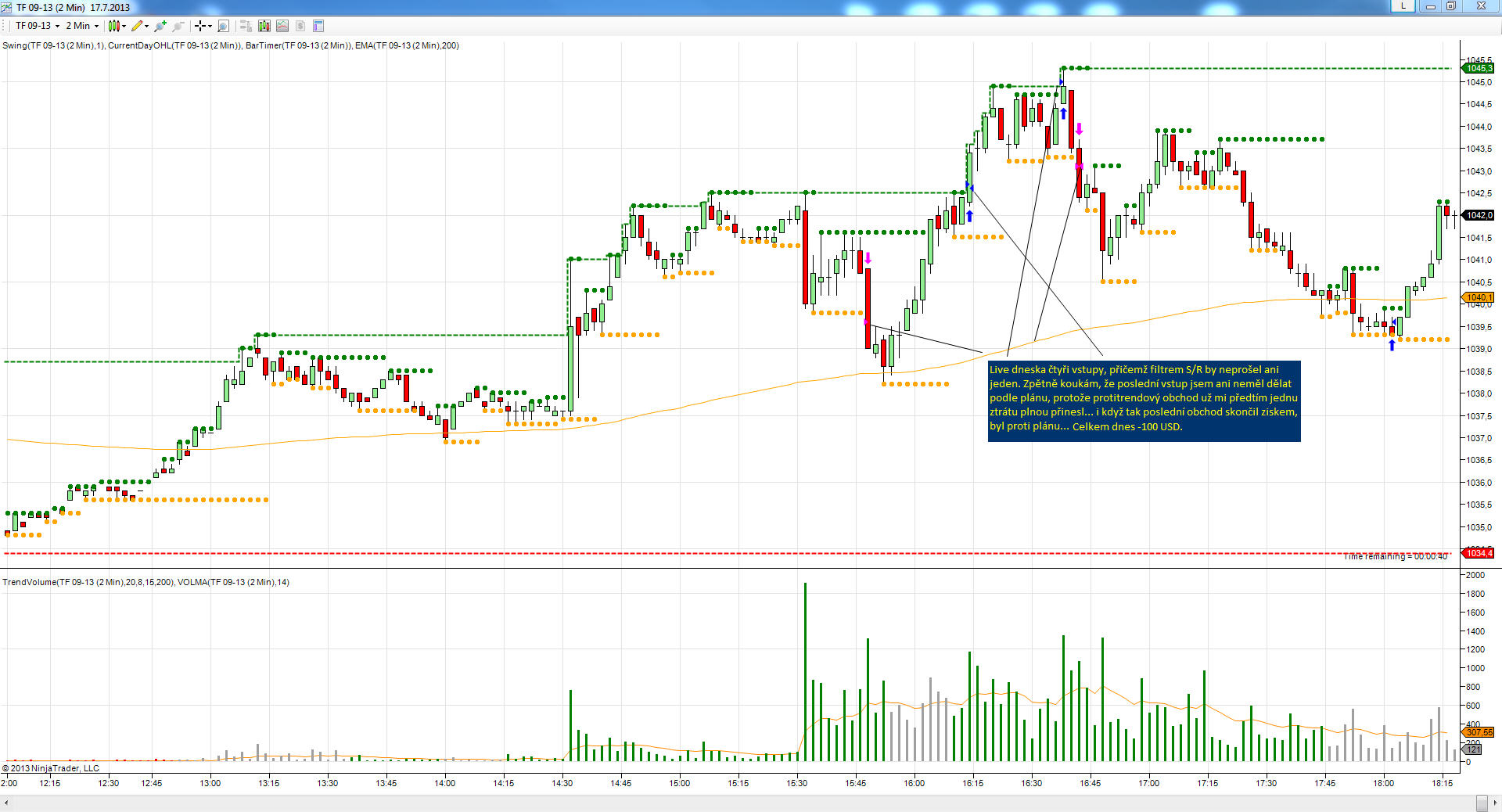The image size is (1502, 812).
Task: Click the 1800 volume axis label
Action: click(1475, 594)
